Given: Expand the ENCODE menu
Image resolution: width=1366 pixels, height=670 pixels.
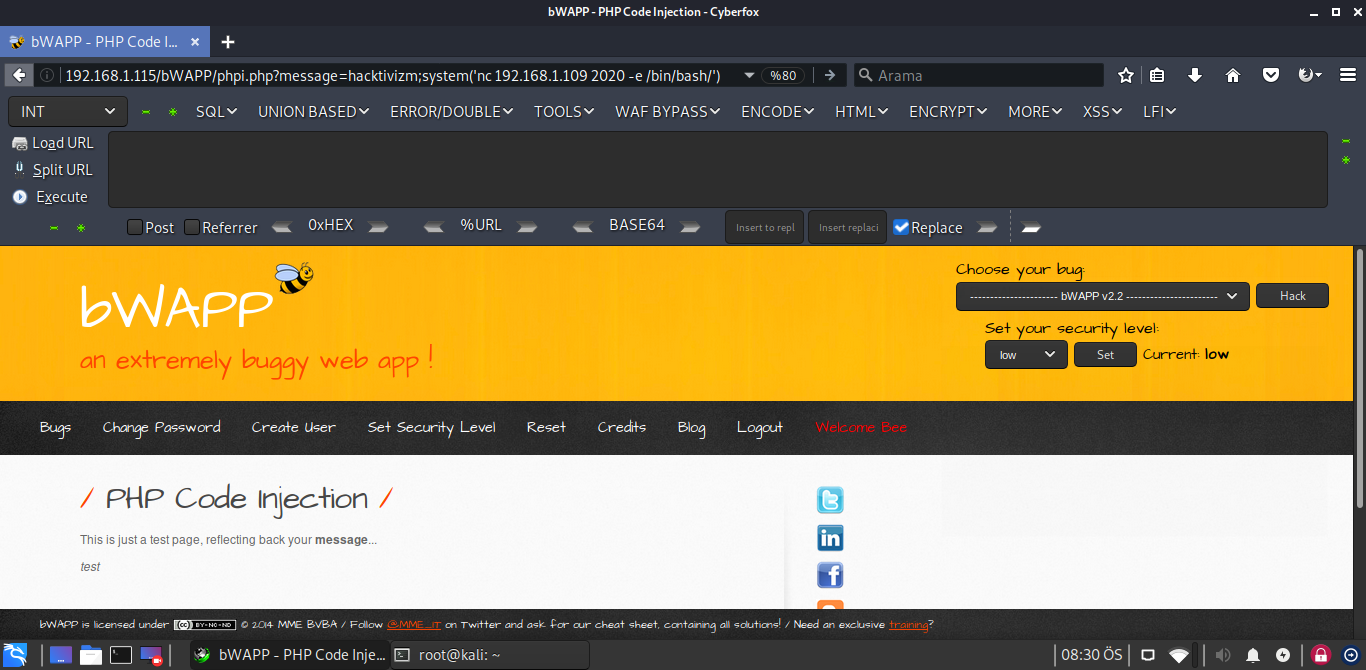Looking at the screenshot, I should coord(778,112).
